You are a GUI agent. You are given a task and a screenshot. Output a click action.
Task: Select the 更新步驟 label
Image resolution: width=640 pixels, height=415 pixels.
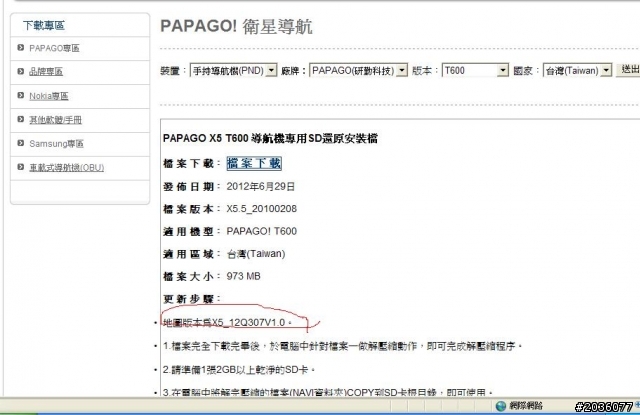tap(191, 299)
